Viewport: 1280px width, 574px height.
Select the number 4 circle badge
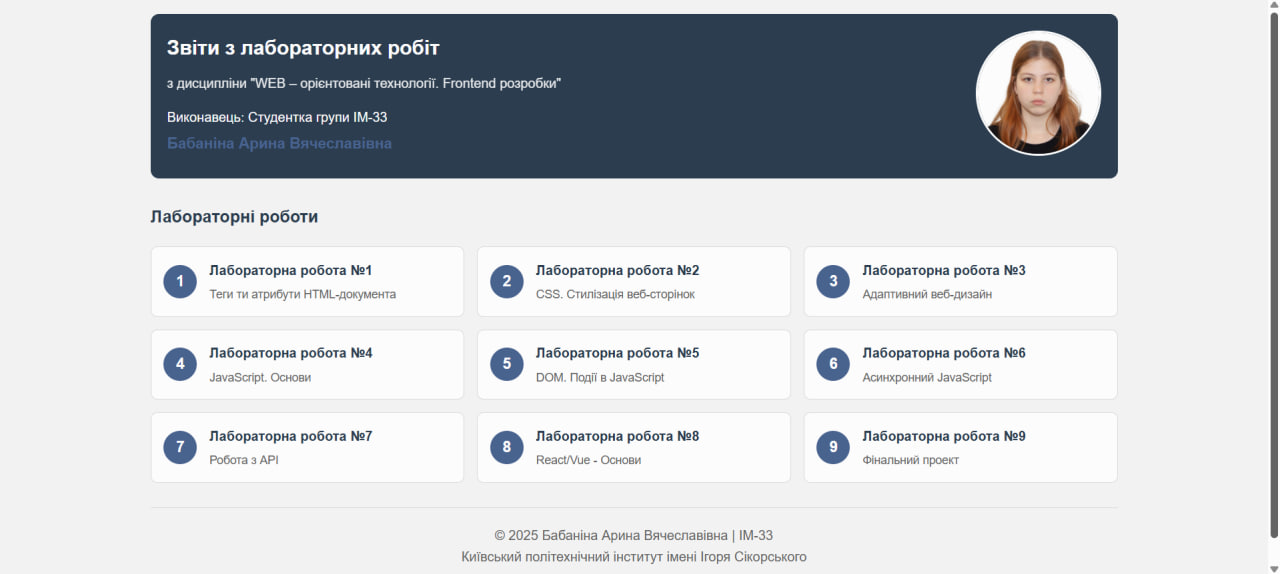pyautogui.click(x=180, y=364)
